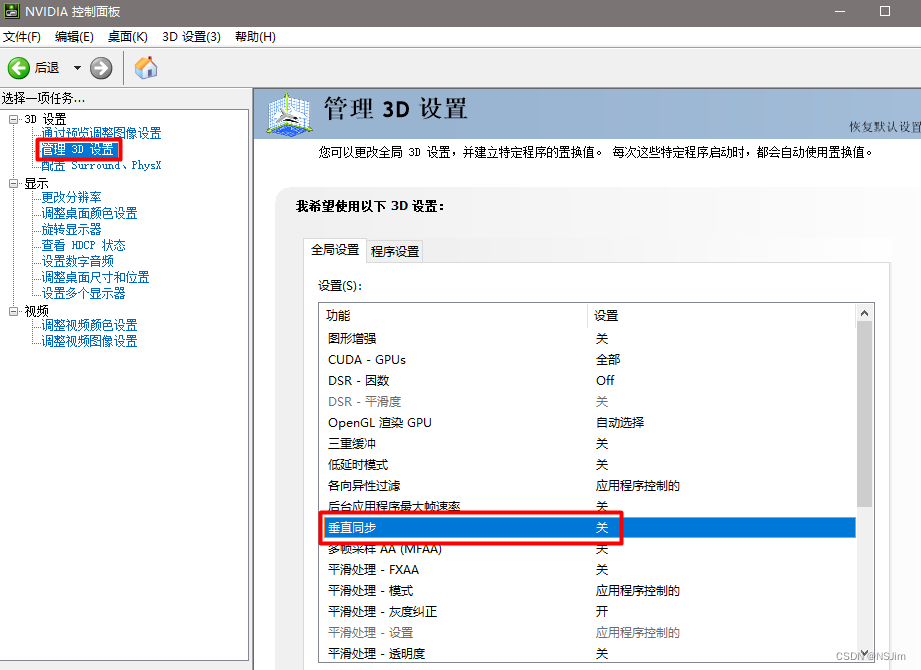This screenshot has width=921, height=670.
Task: Click the scroll up arrow of settings list
Action: click(x=865, y=314)
